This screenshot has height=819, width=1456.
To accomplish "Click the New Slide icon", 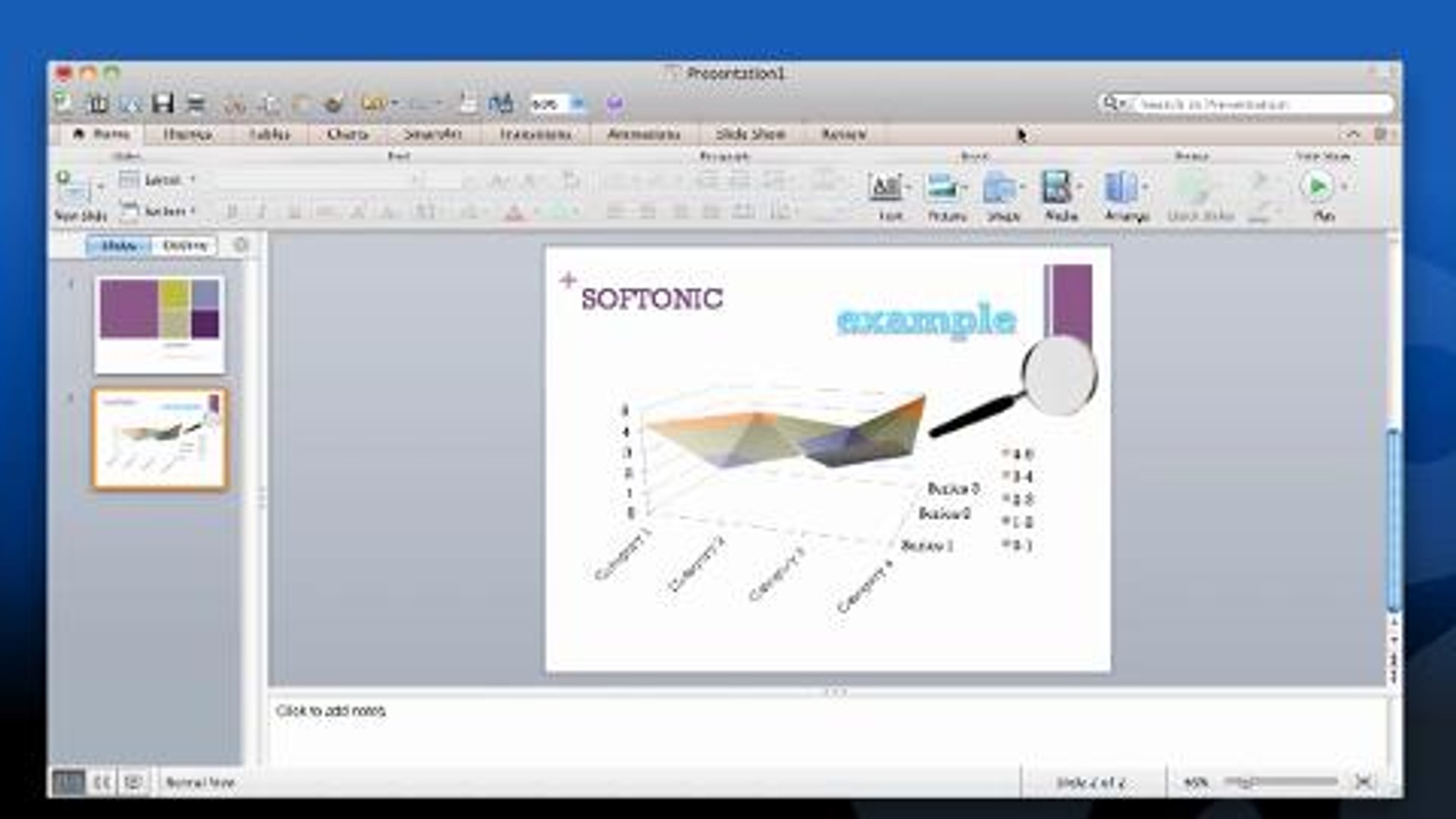I will (74, 188).
